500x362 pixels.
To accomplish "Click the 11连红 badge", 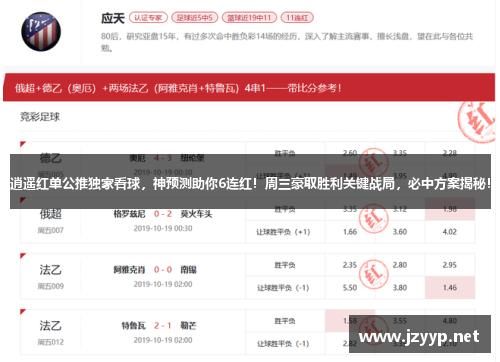I will point(297,18).
